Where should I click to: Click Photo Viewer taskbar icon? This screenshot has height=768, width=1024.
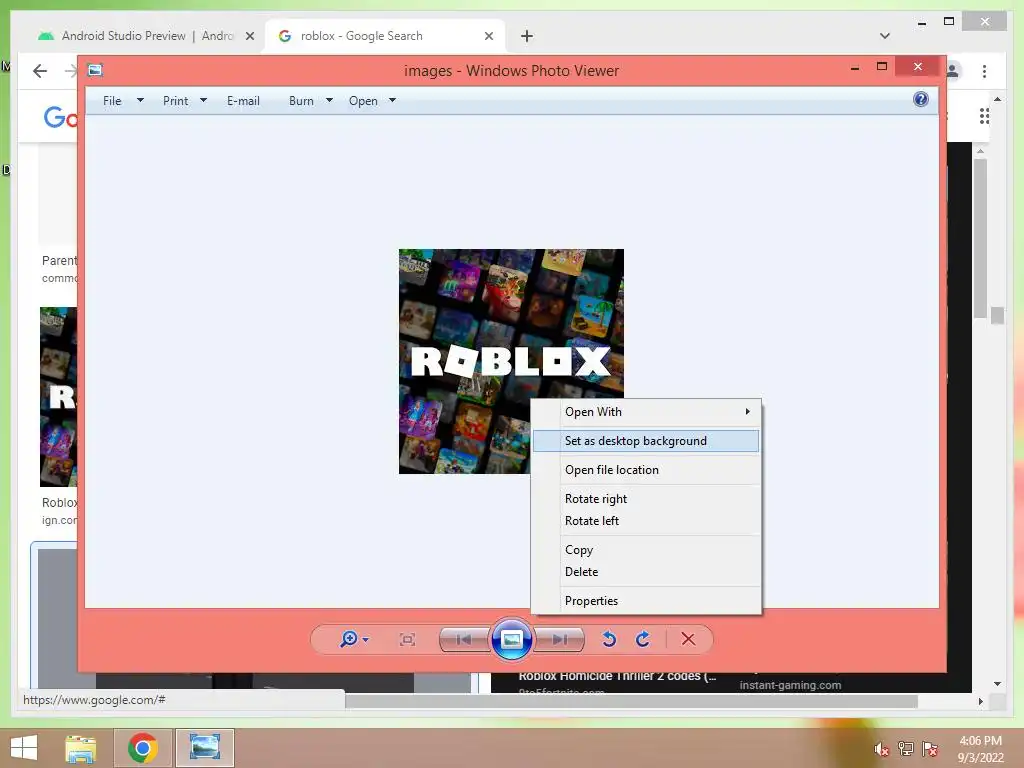[x=204, y=748]
